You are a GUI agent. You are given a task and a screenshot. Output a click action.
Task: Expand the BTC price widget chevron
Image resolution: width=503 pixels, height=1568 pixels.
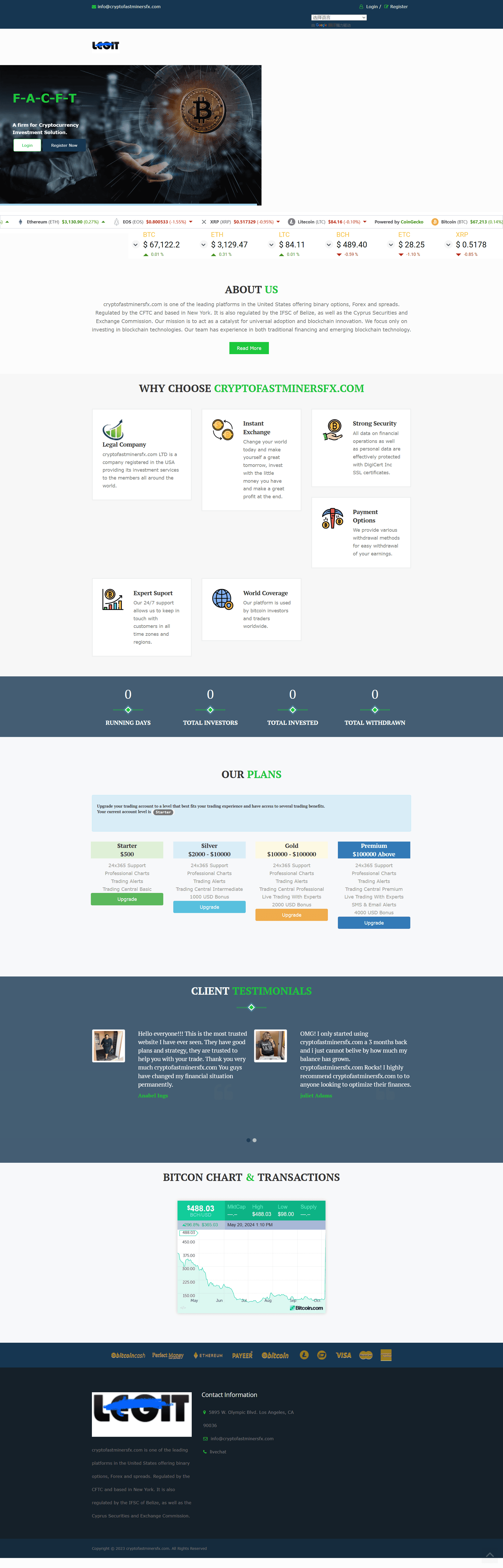tap(135, 245)
